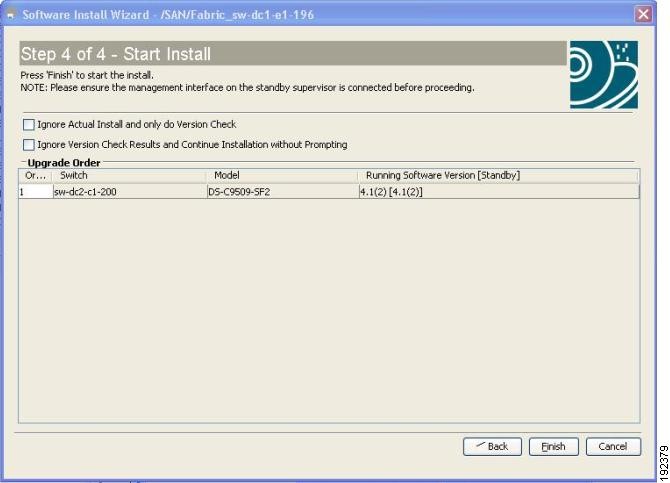Click the model cell DS-C9509-SF2
The height and width of the screenshot is (483, 670).
pos(282,192)
